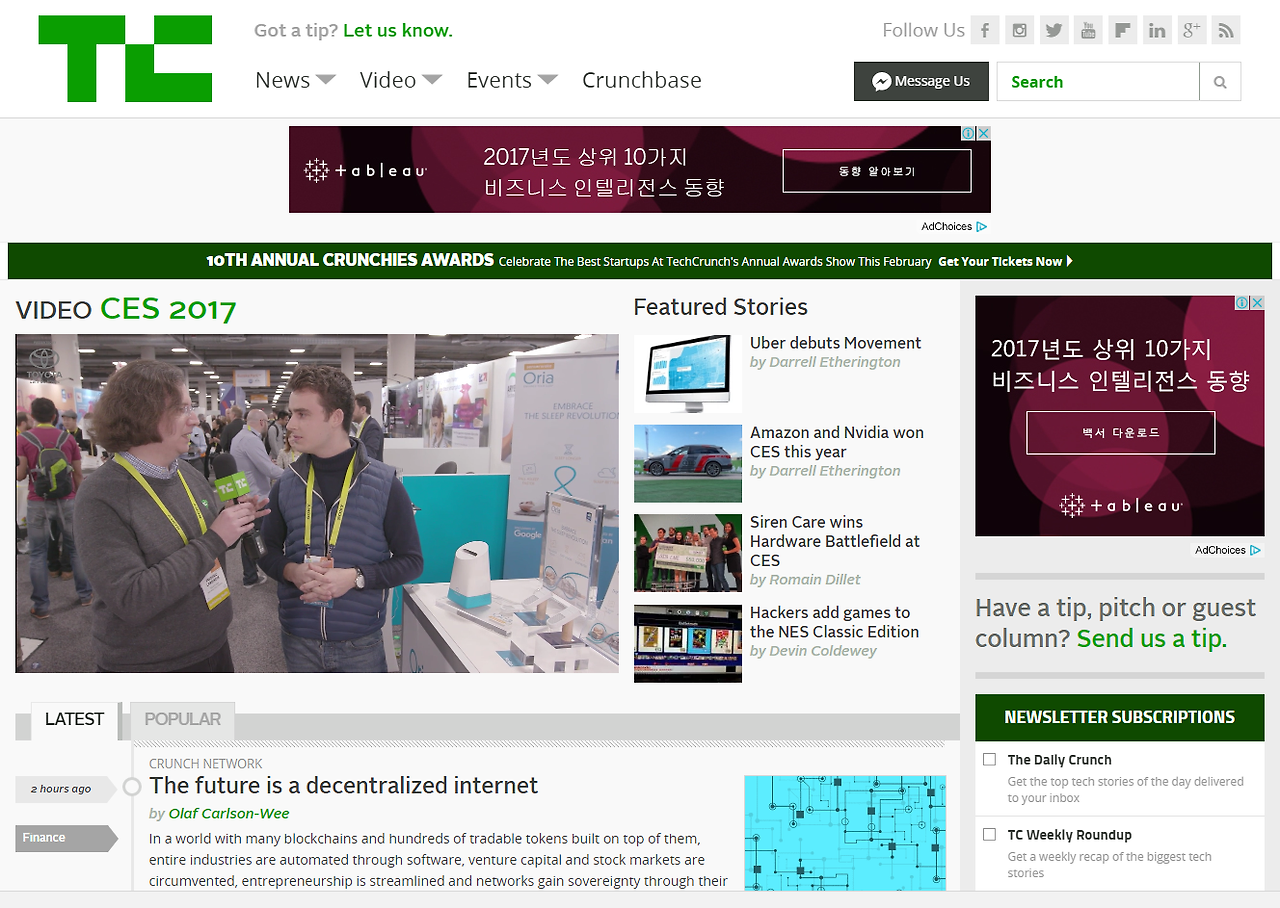The width and height of the screenshot is (1280, 908).
Task: Open TechCrunch Flipboard icon
Action: (1123, 30)
